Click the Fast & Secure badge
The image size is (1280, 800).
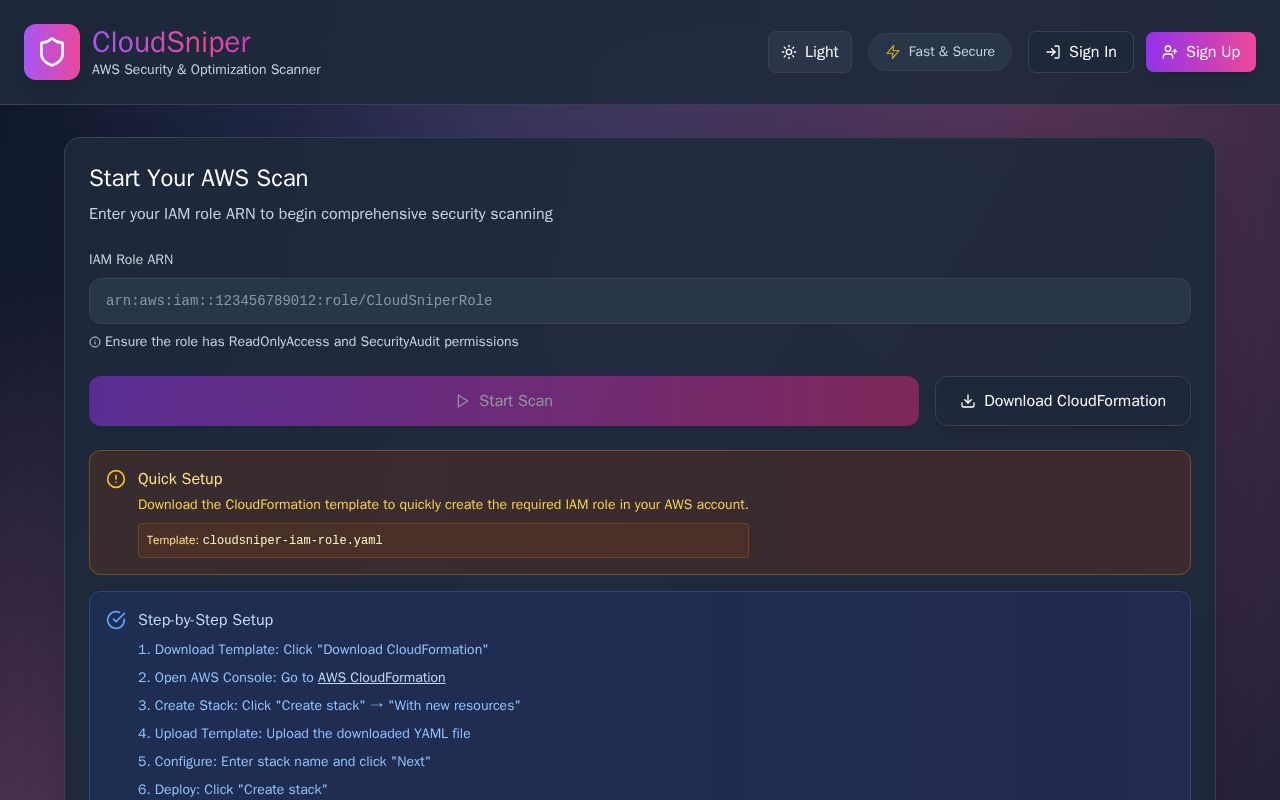(x=940, y=52)
